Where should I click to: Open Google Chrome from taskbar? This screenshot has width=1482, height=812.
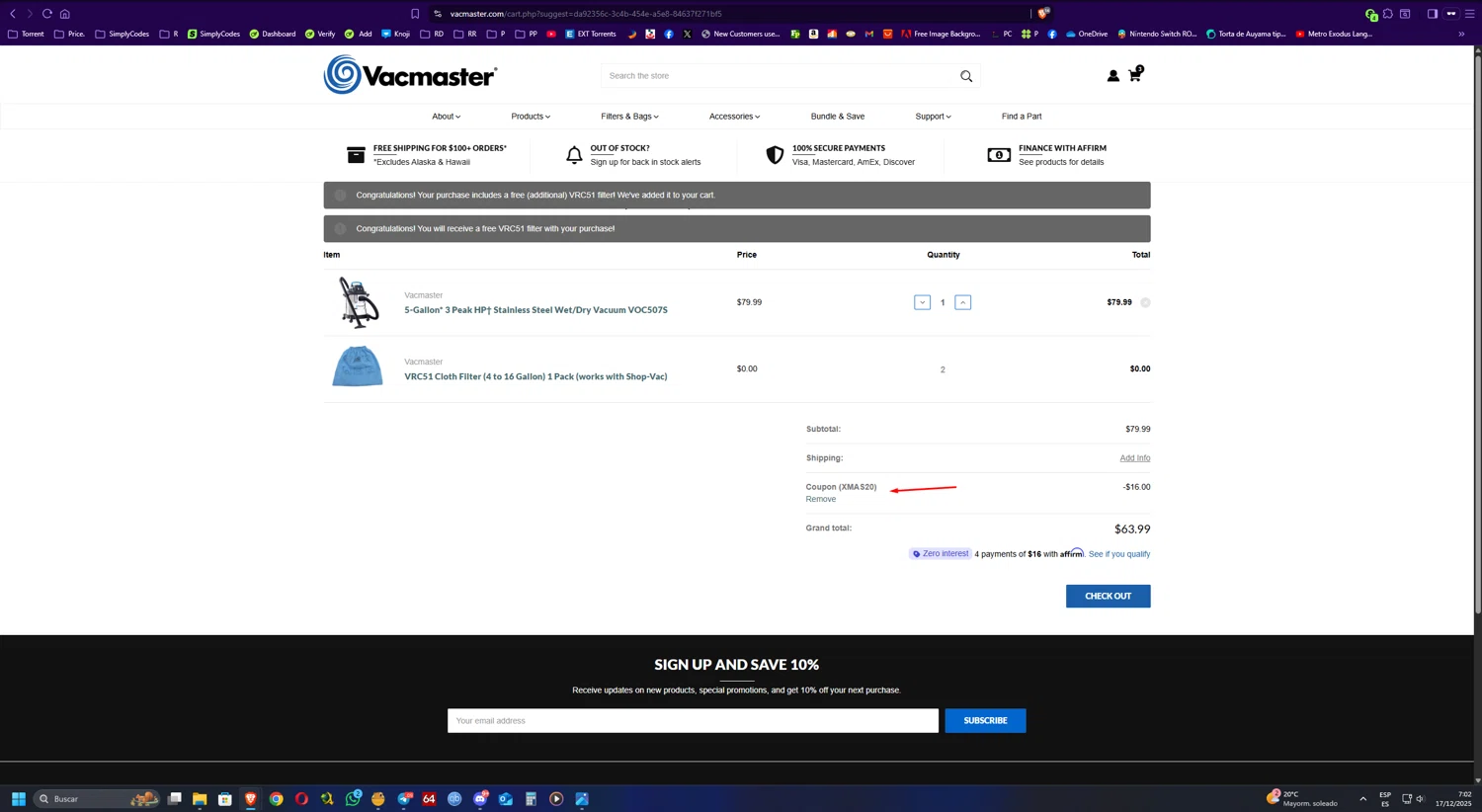277,798
